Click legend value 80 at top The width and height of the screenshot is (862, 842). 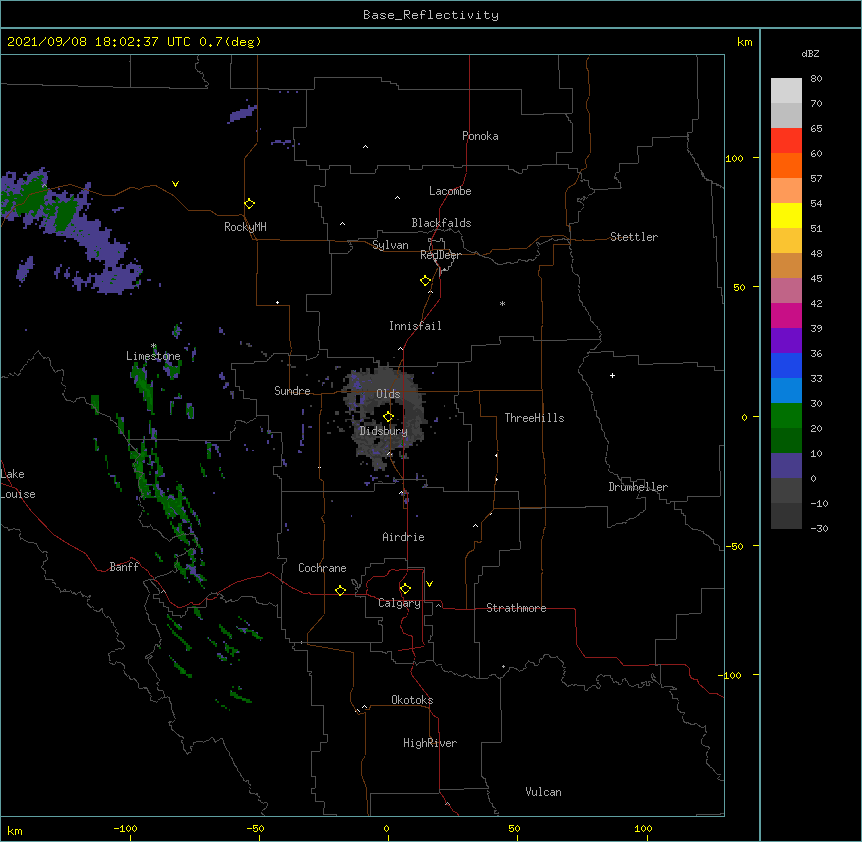(x=816, y=79)
